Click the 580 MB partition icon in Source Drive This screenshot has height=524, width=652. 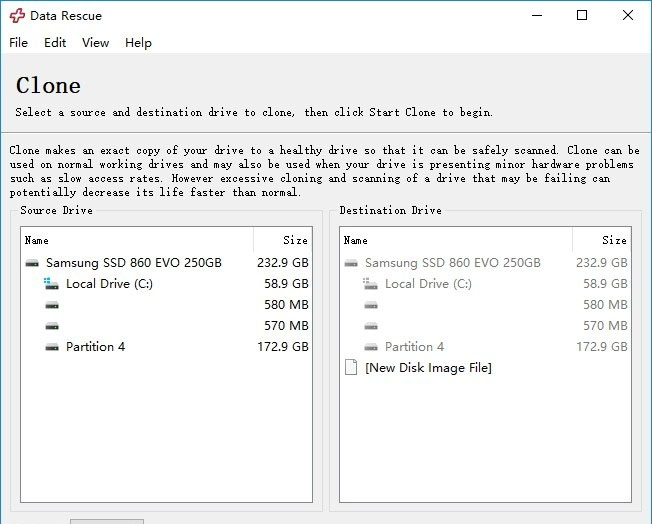point(52,305)
